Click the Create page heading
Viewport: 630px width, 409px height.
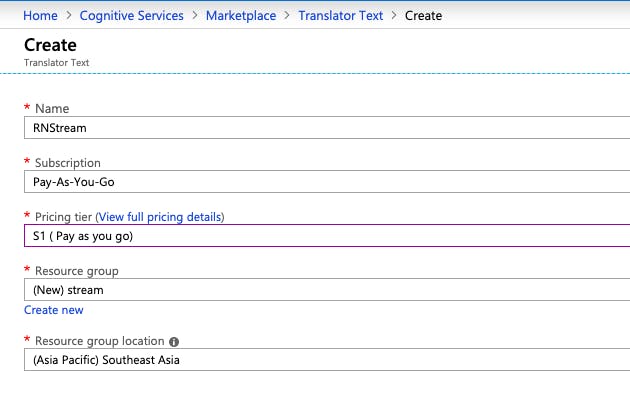(x=49, y=46)
